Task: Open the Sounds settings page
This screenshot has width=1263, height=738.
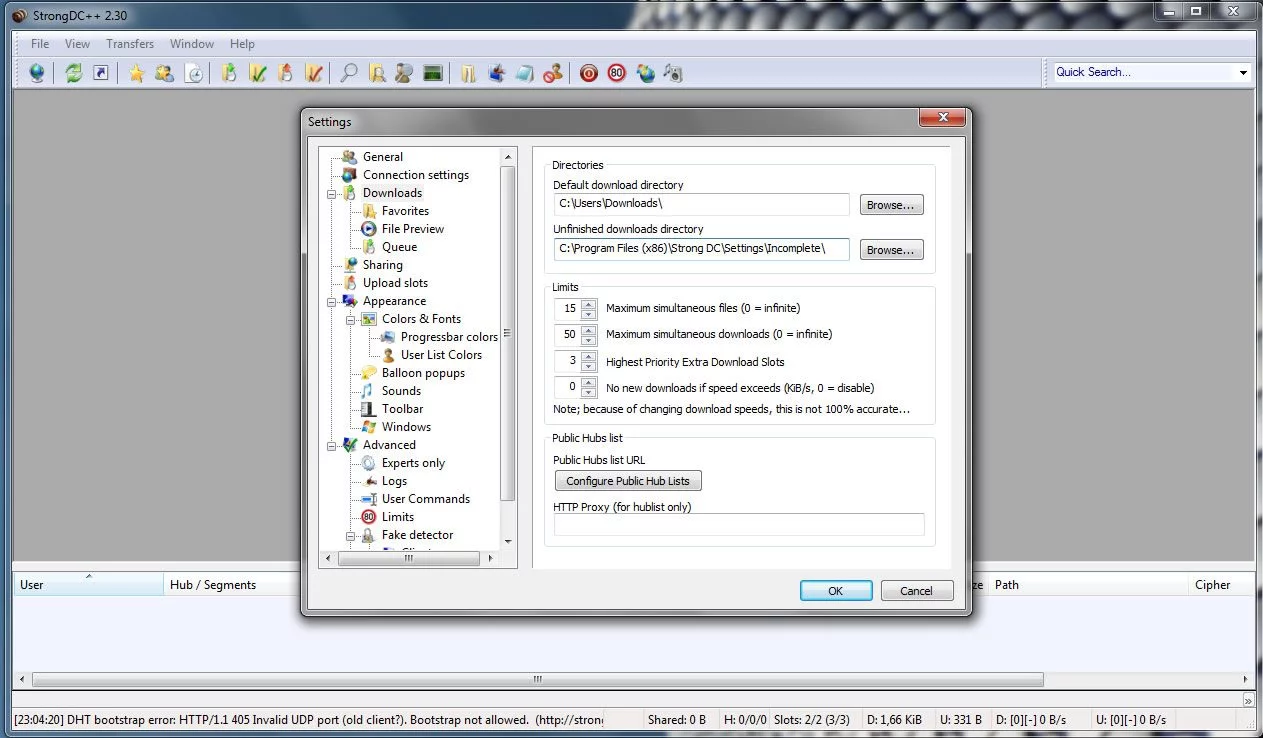Action: point(401,391)
